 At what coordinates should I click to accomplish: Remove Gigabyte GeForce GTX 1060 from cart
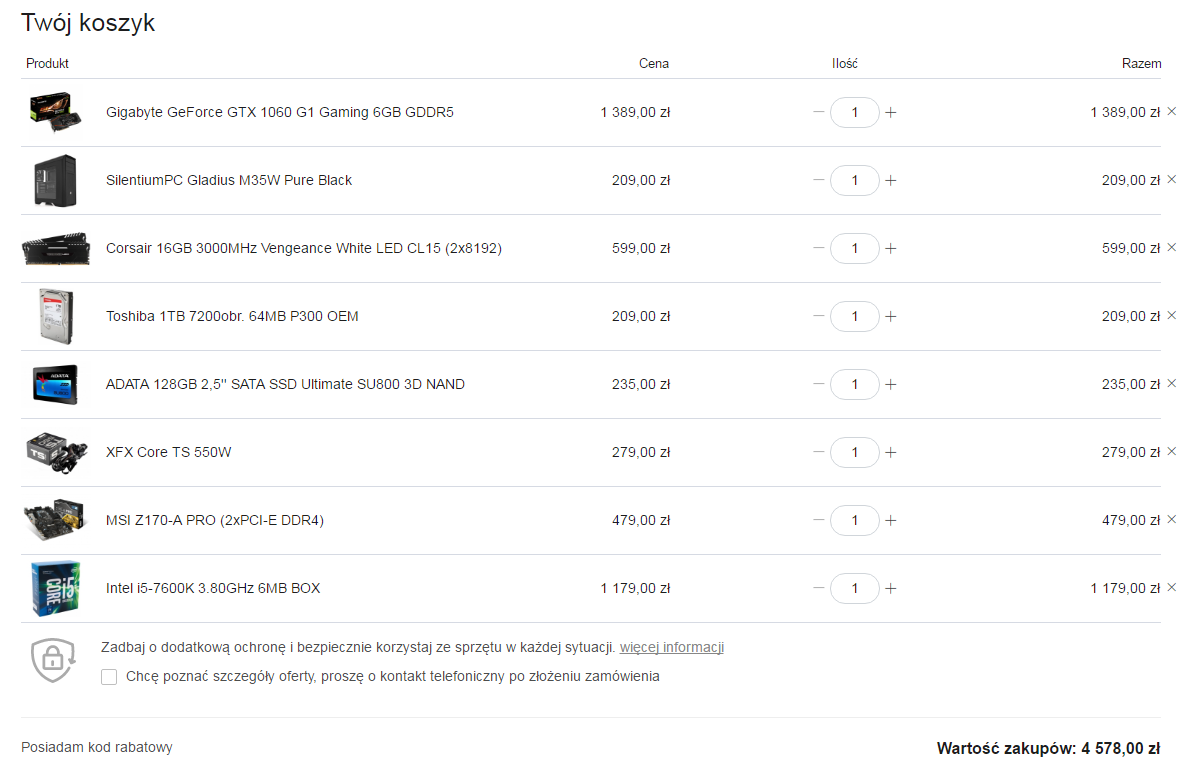(x=1172, y=112)
